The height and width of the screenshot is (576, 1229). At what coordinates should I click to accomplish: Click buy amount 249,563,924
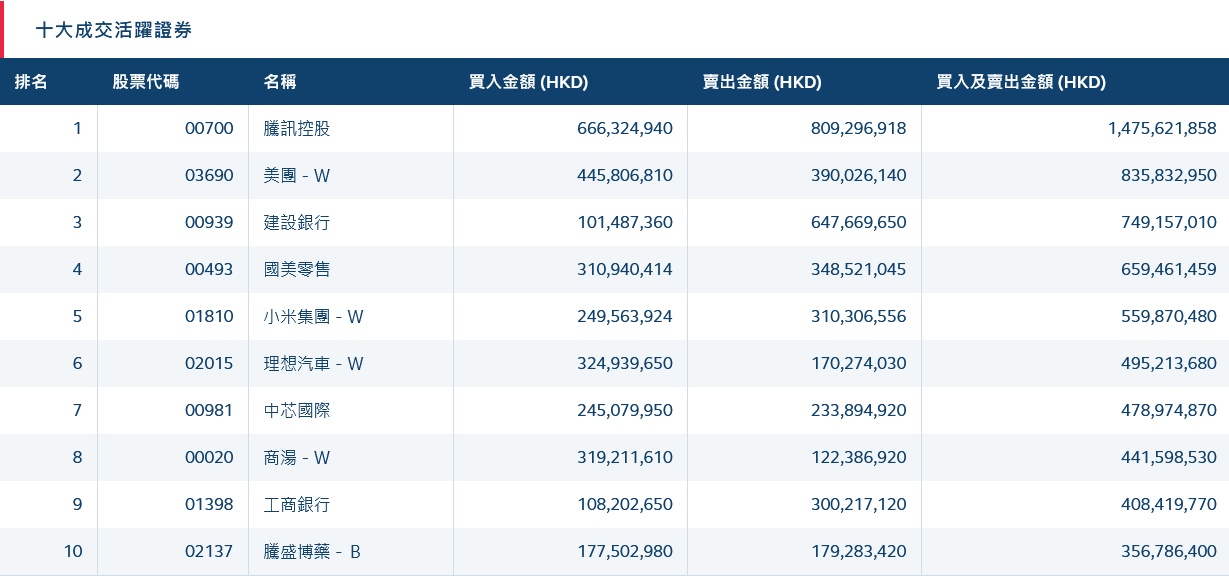[x=625, y=316]
